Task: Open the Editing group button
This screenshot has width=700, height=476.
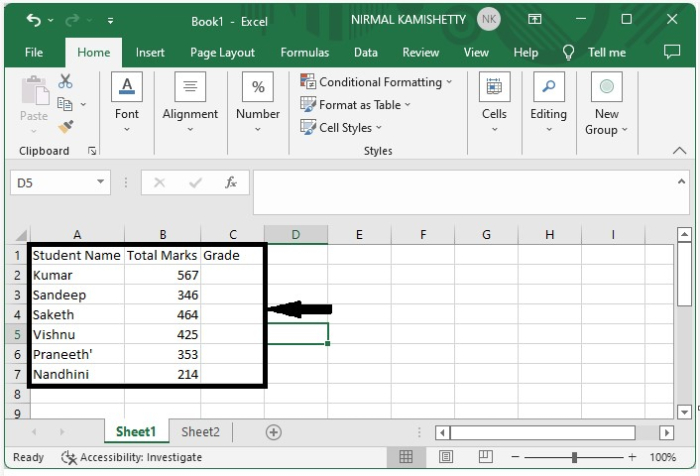Action: 549,103
